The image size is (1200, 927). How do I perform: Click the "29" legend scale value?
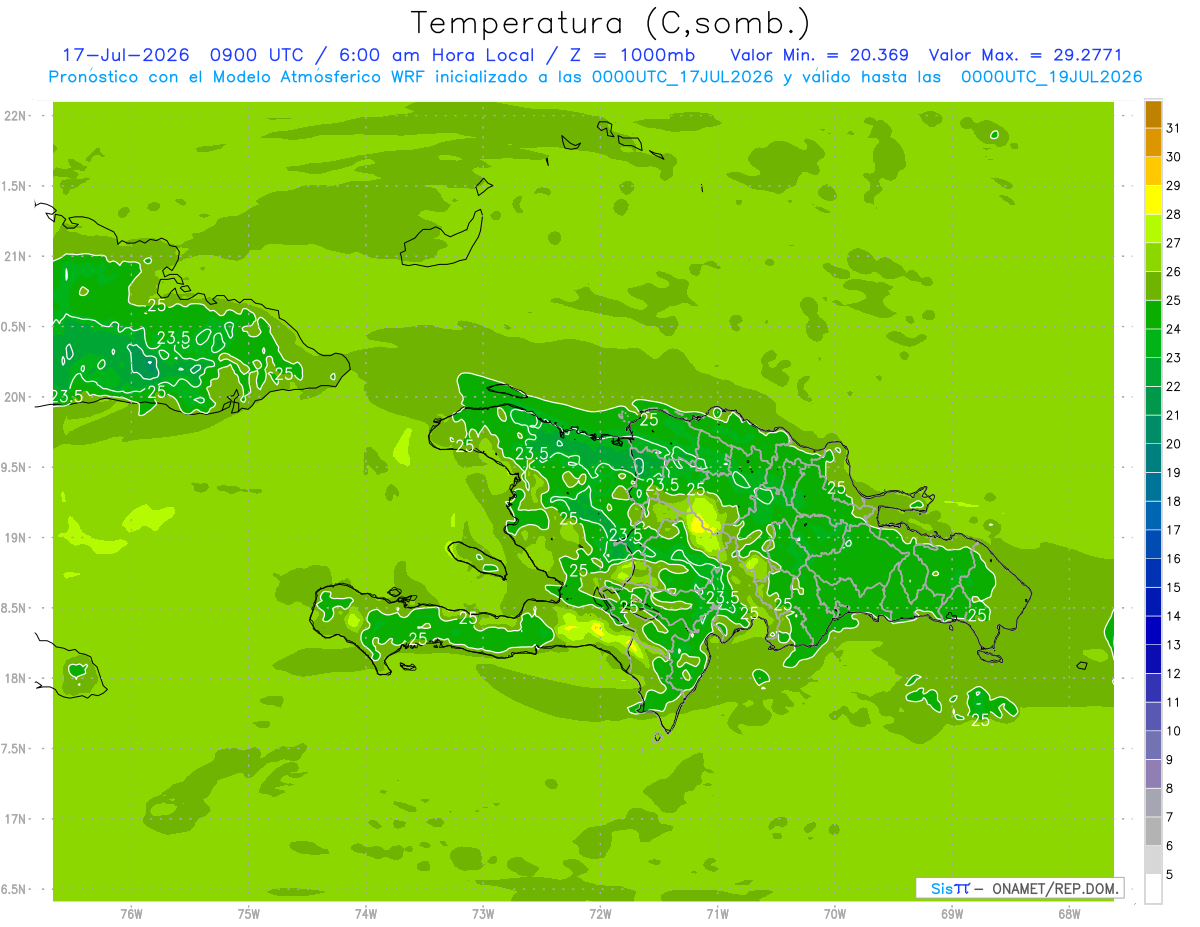click(1173, 186)
